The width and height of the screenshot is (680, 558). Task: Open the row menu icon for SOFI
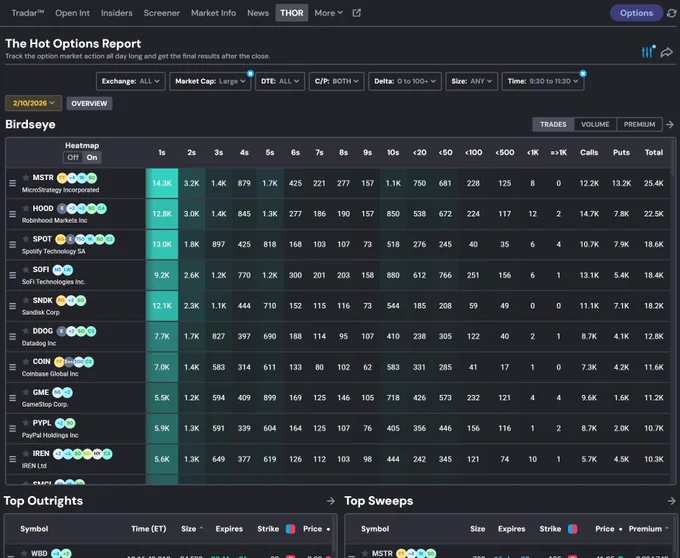[13, 275]
